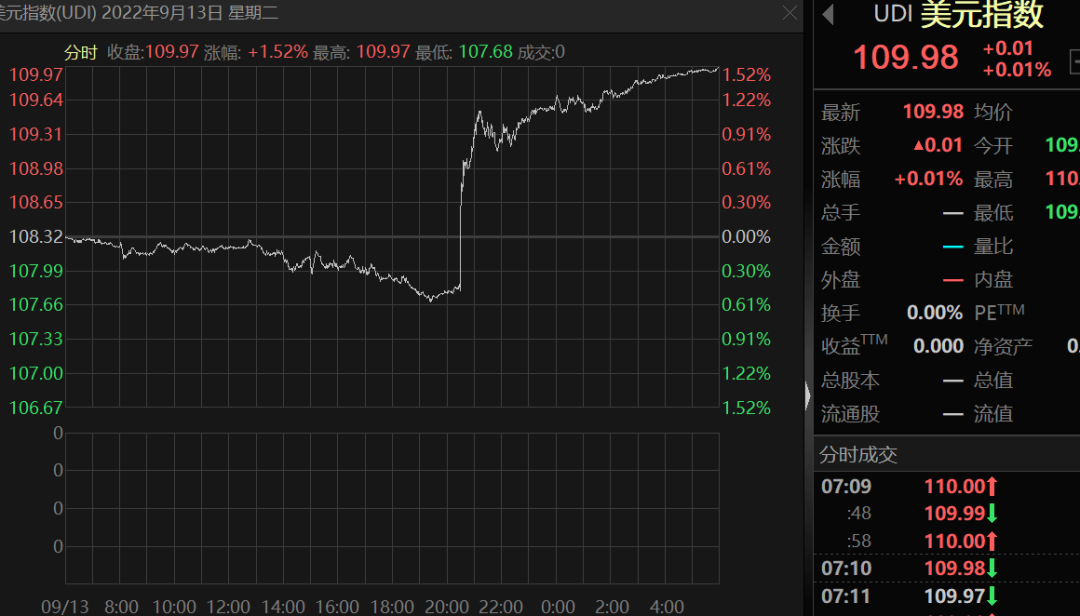
Task: Click the down arrow on the :48 trade
Action: point(992,514)
